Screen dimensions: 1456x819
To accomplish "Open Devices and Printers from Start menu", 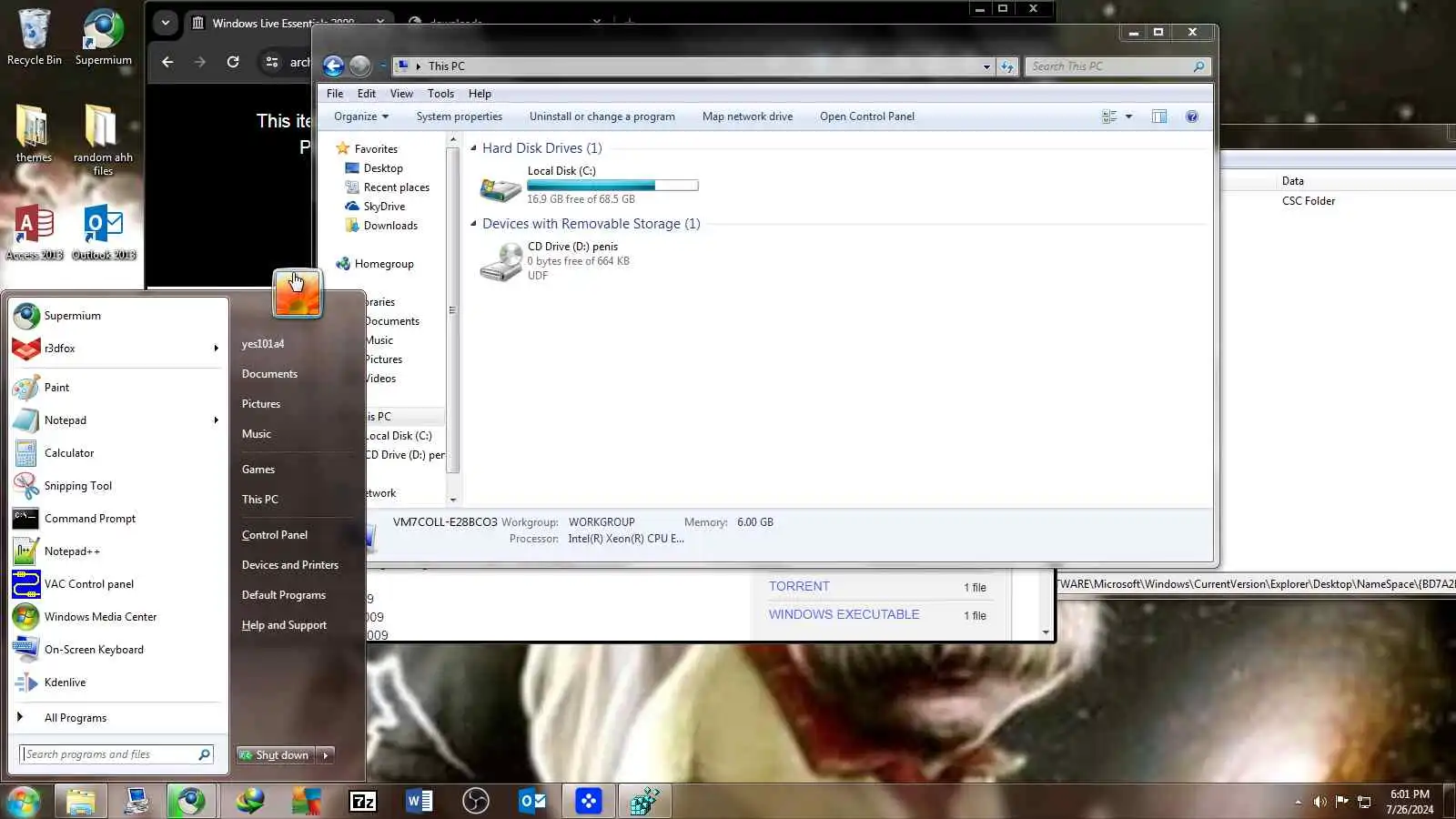I will click(290, 565).
